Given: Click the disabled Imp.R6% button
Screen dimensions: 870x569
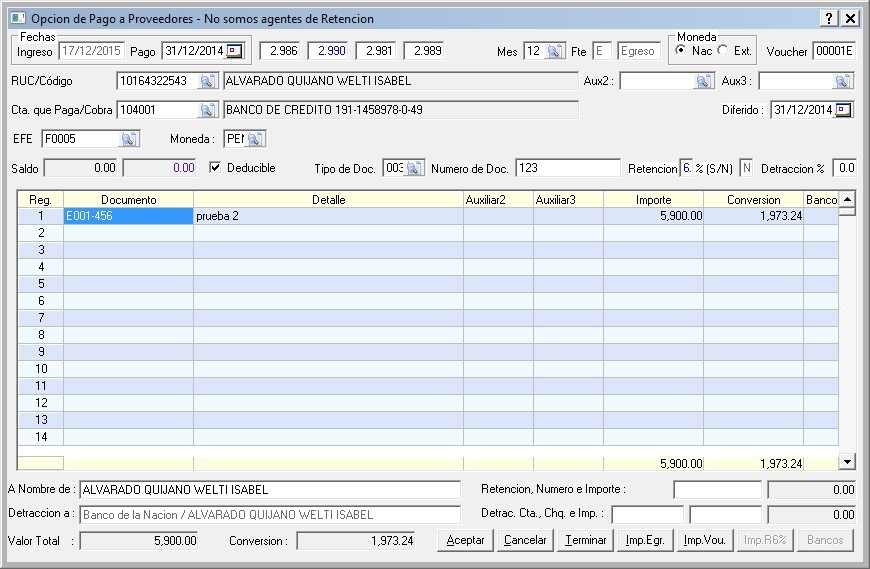Looking at the screenshot, I should coord(765,540).
